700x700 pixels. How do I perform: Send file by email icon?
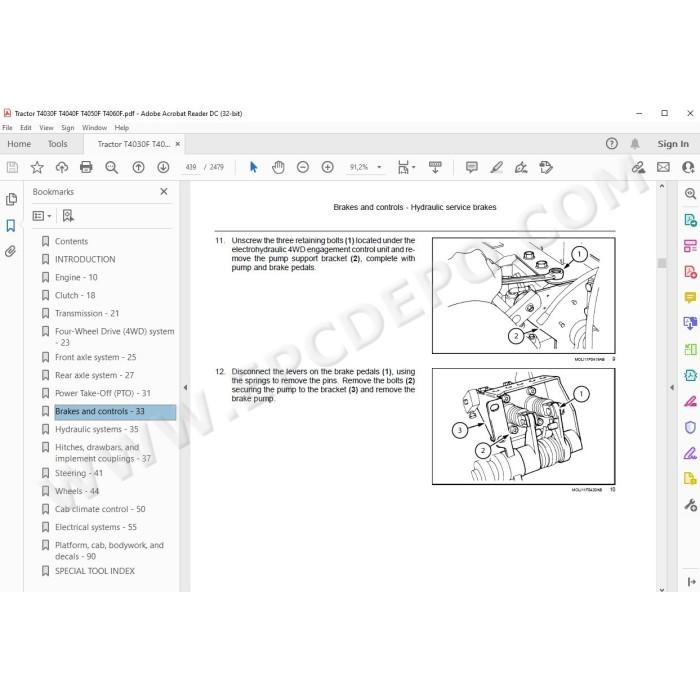click(x=663, y=167)
